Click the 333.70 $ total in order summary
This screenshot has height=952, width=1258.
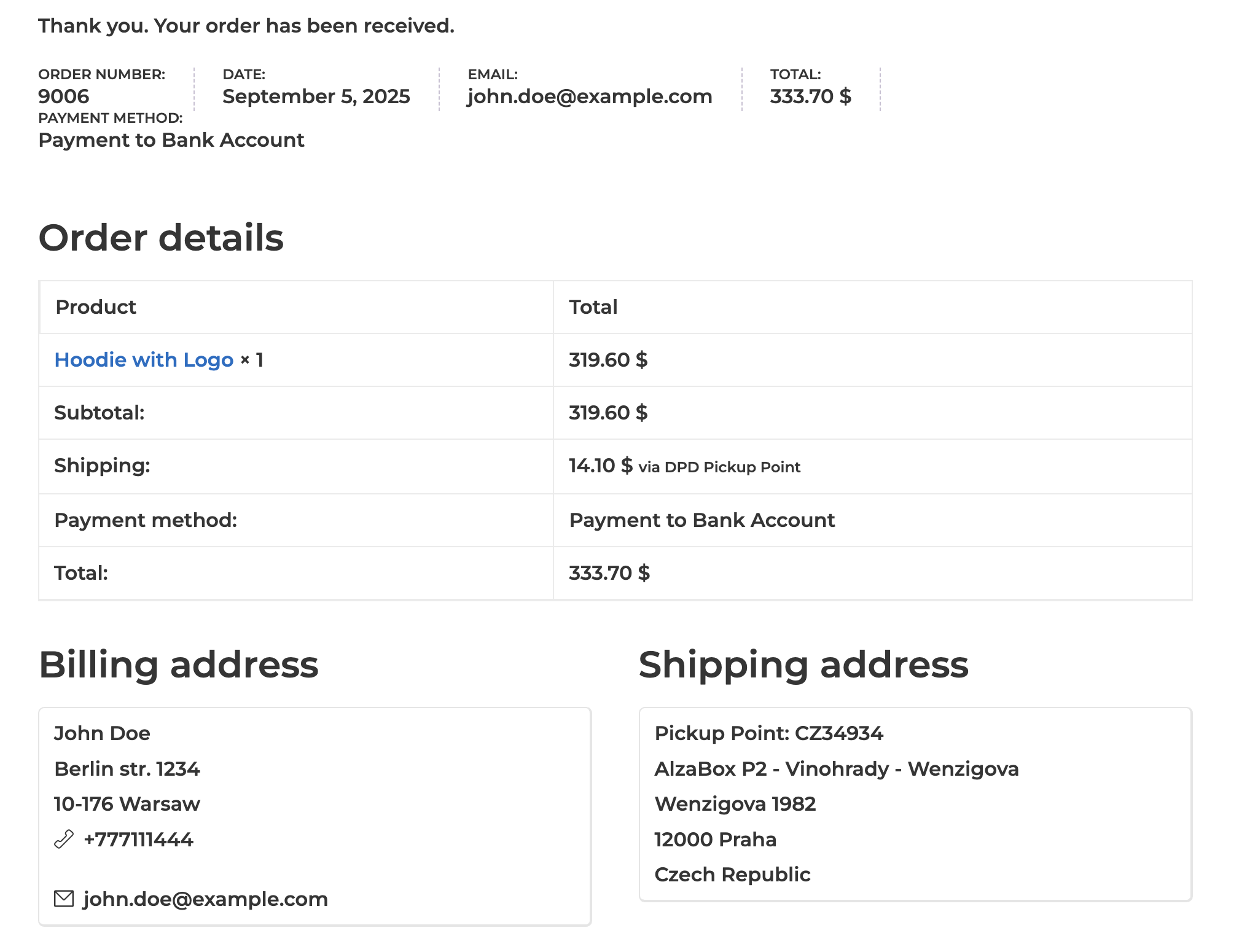click(x=811, y=96)
